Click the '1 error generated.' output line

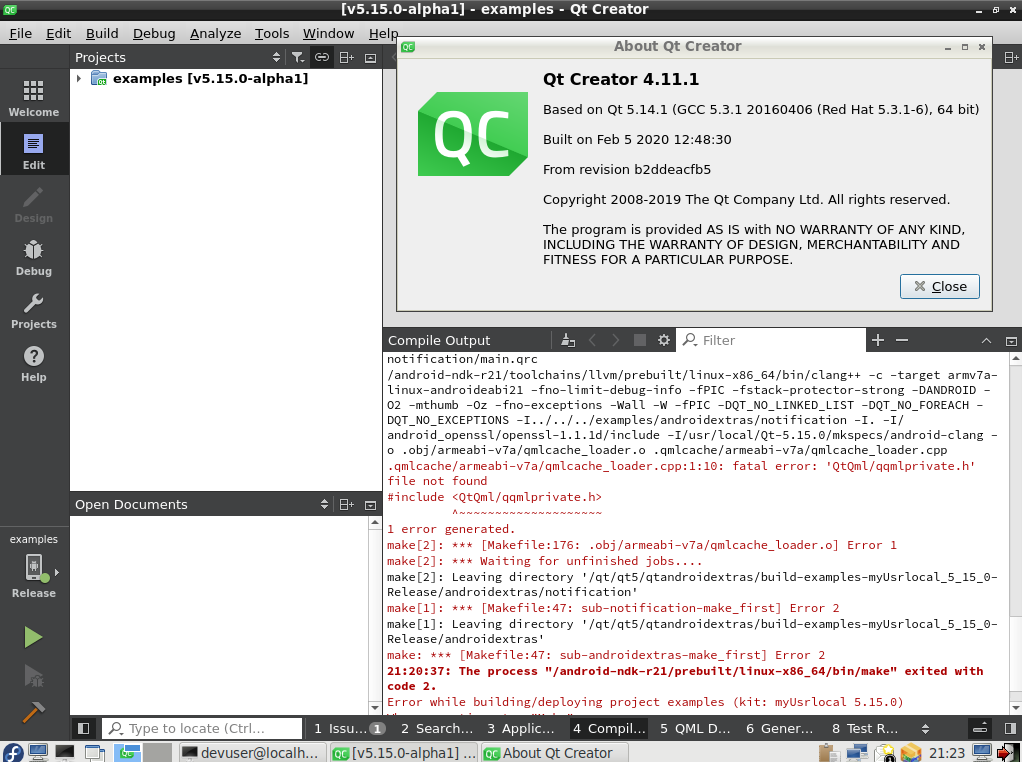(x=451, y=529)
